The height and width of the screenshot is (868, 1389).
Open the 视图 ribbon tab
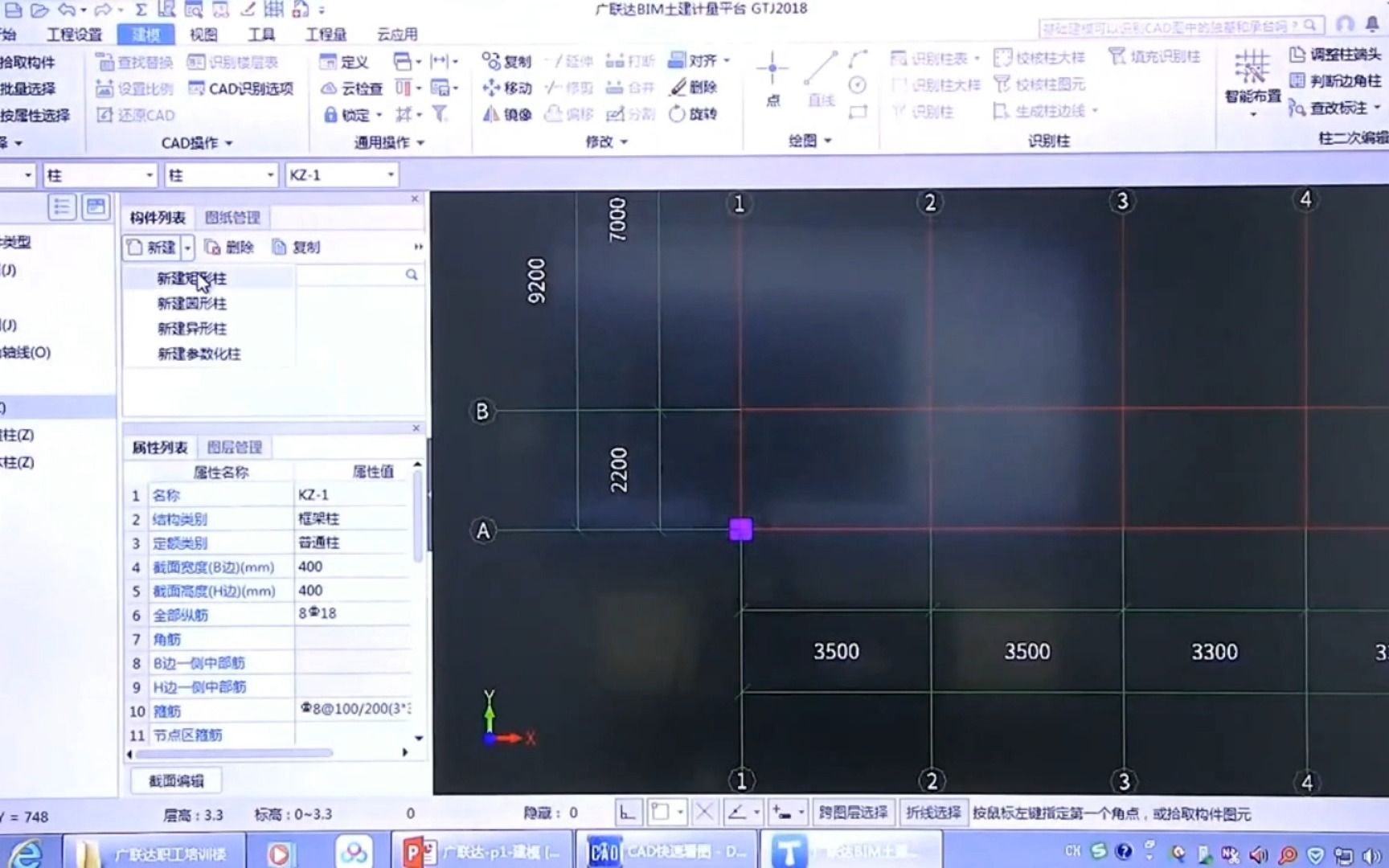[203, 35]
